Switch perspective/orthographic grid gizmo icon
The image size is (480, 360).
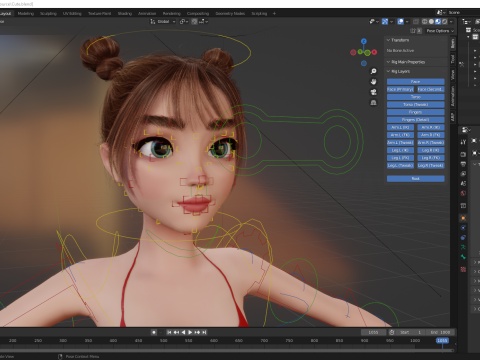click(373, 103)
